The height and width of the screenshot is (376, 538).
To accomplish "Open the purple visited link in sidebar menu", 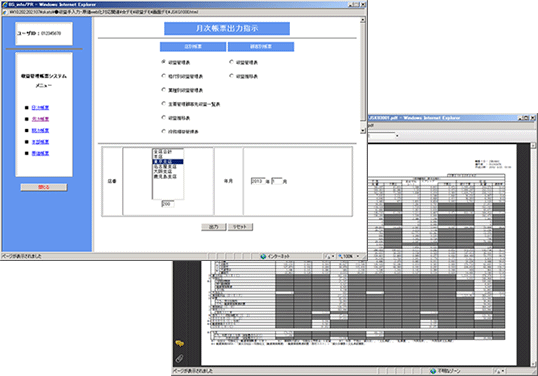I will pyautogui.click(x=40, y=119).
